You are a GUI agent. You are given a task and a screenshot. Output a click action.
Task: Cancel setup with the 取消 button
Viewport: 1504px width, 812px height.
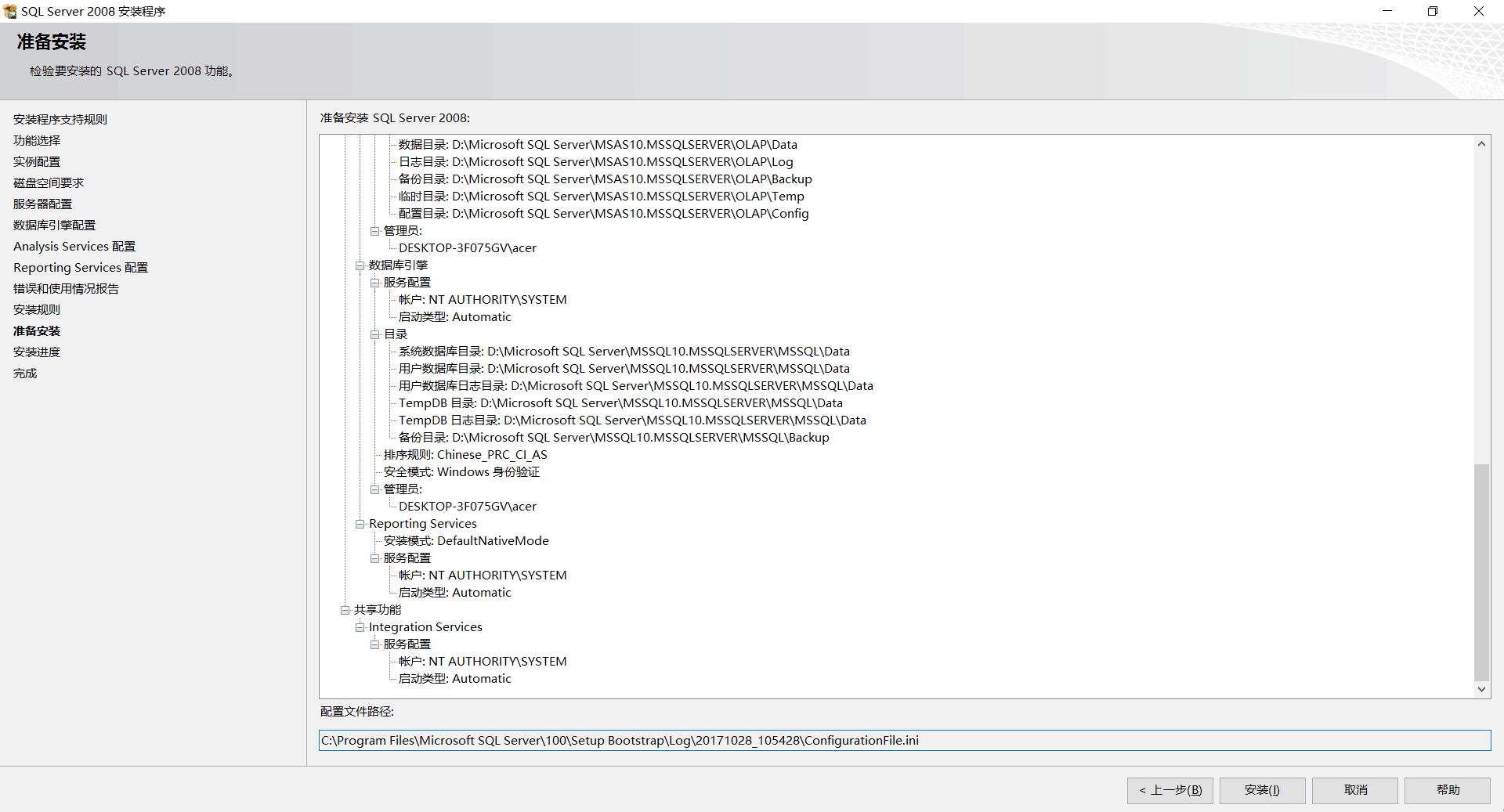1355,790
